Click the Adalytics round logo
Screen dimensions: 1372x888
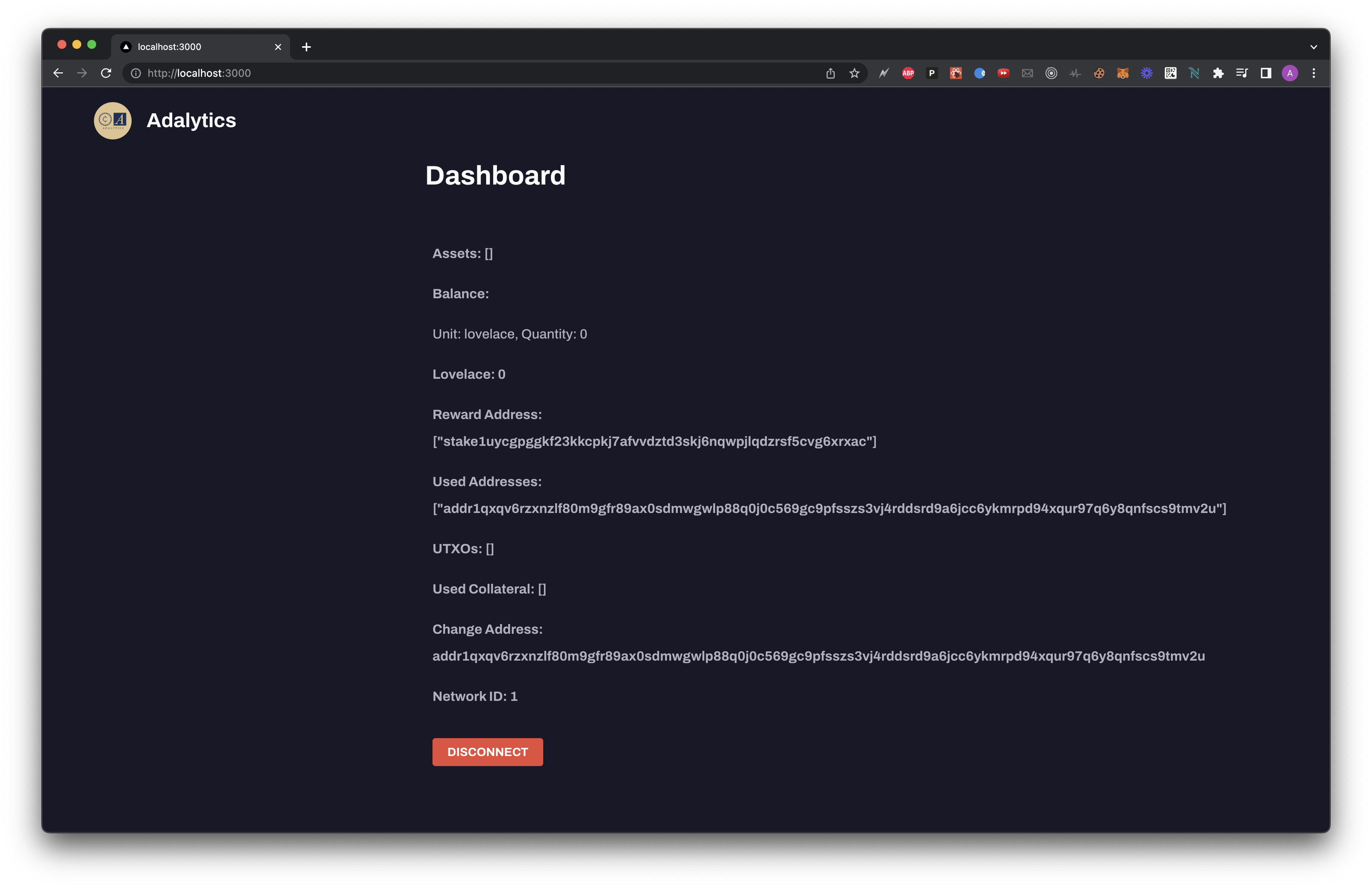coord(113,120)
